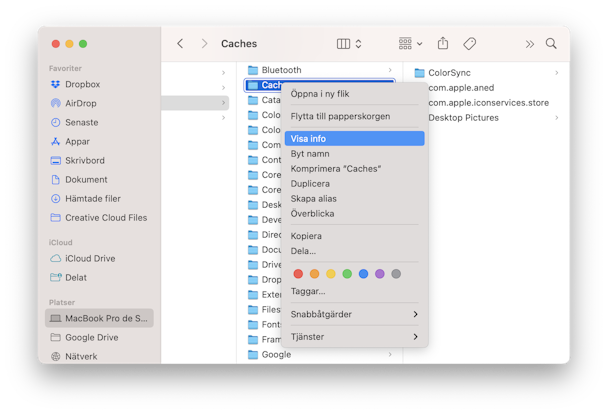Expand the Tjänster submenu

tap(354, 336)
